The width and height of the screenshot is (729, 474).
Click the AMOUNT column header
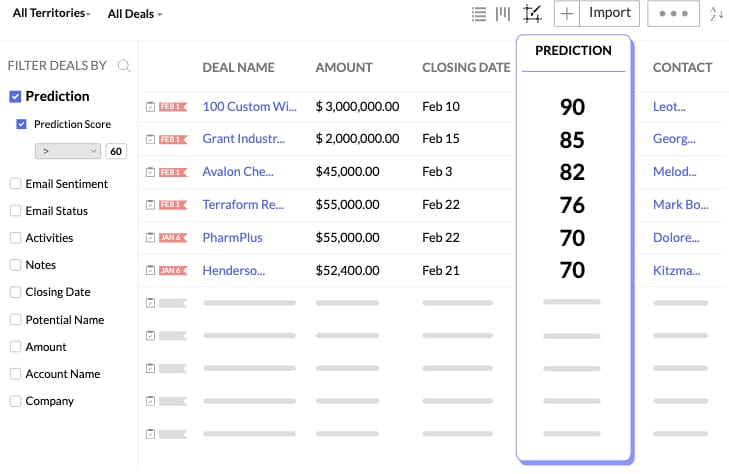pyautogui.click(x=344, y=68)
